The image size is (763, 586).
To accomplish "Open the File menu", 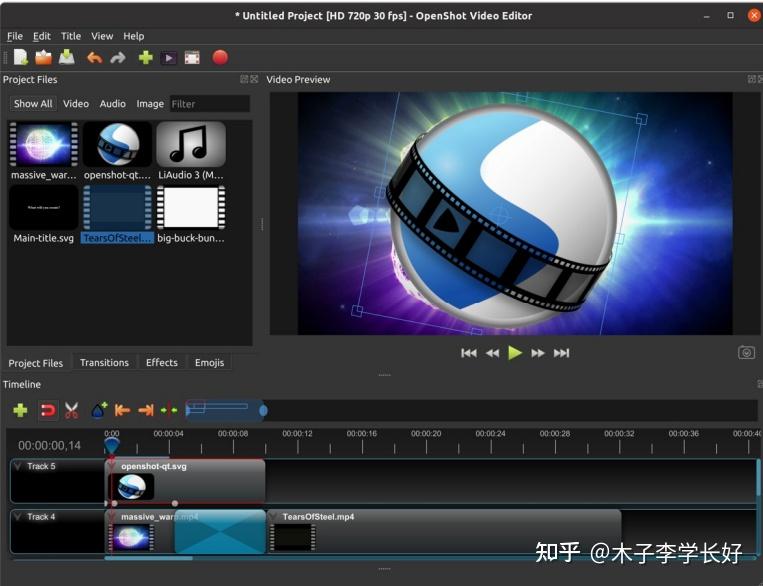I will 15,36.
